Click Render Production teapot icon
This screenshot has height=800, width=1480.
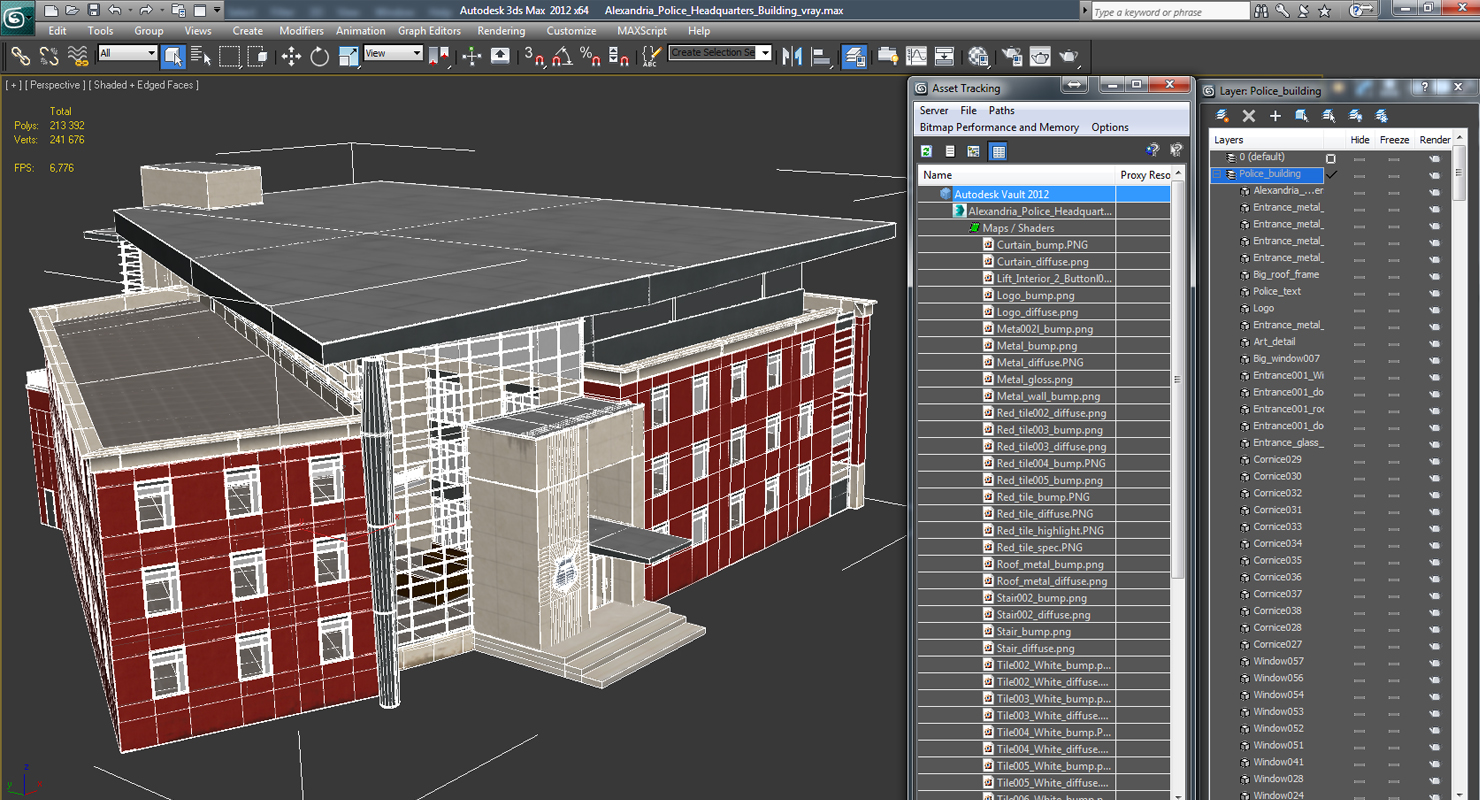[1069, 56]
